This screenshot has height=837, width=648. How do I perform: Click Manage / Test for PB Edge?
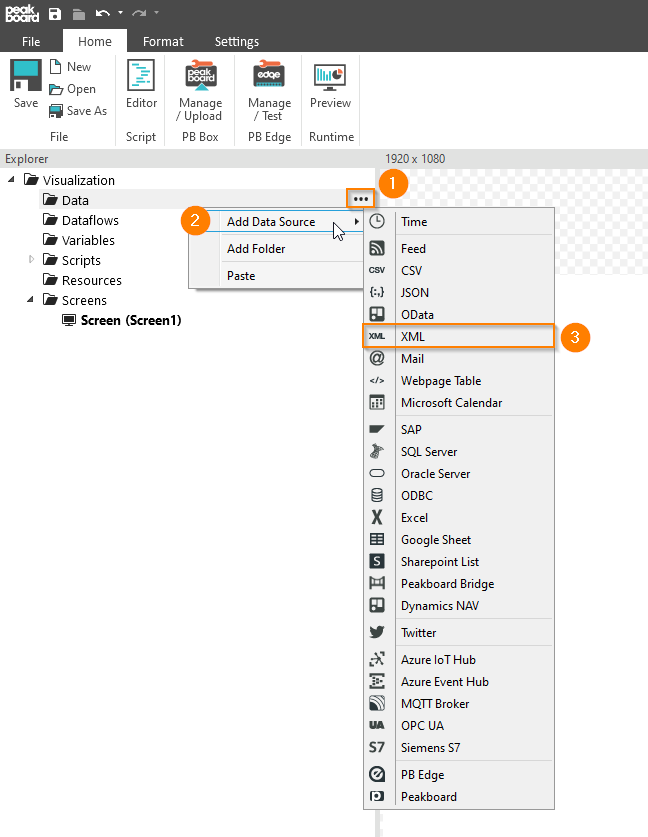click(270, 90)
